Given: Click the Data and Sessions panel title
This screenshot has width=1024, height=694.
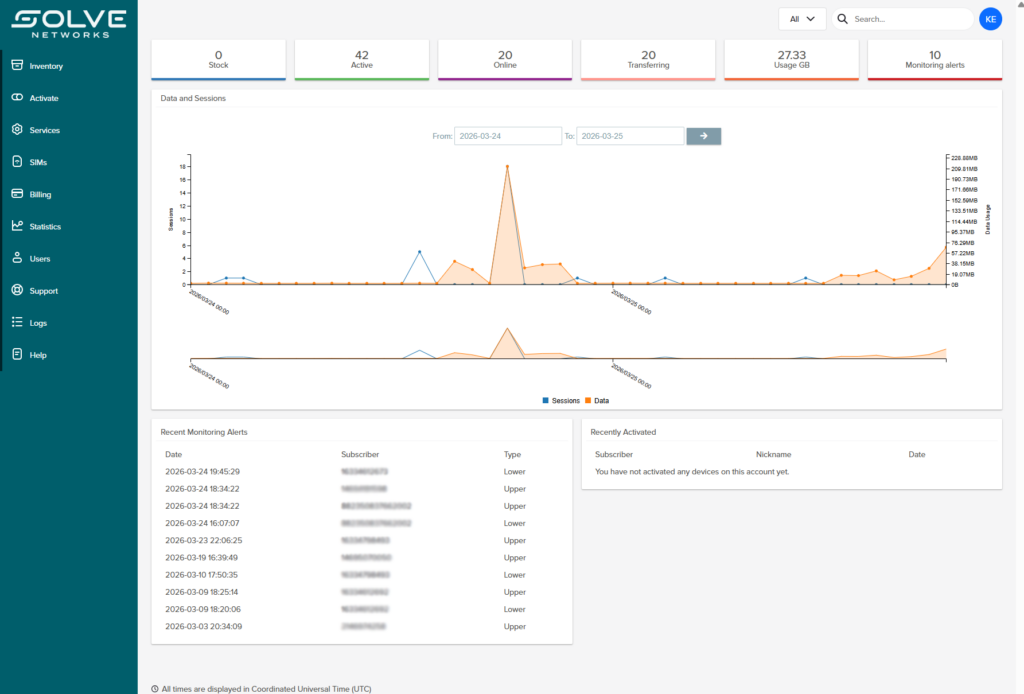Looking at the screenshot, I should click(x=193, y=98).
